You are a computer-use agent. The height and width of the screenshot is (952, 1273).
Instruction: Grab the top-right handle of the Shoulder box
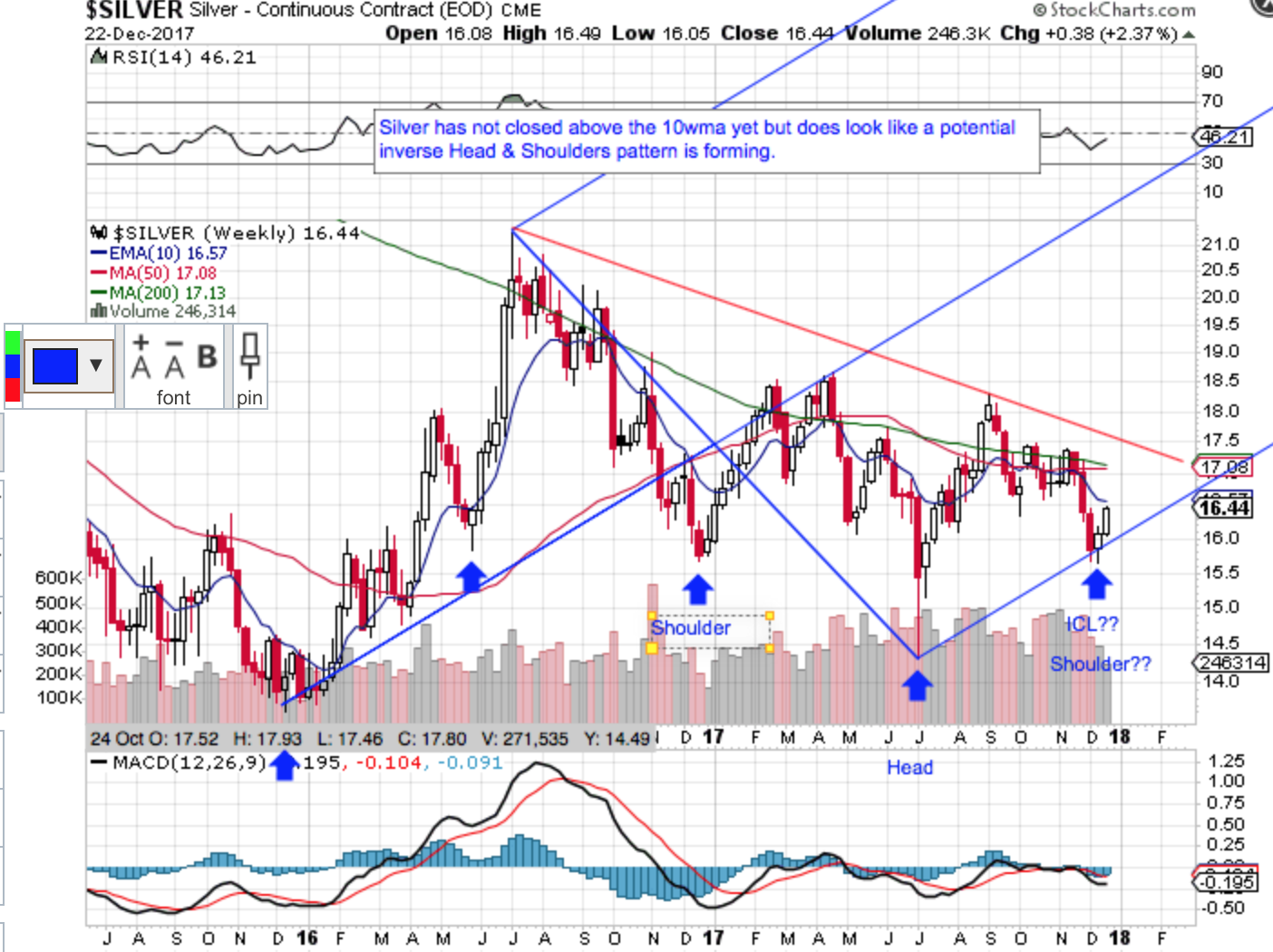click(770, 616)
